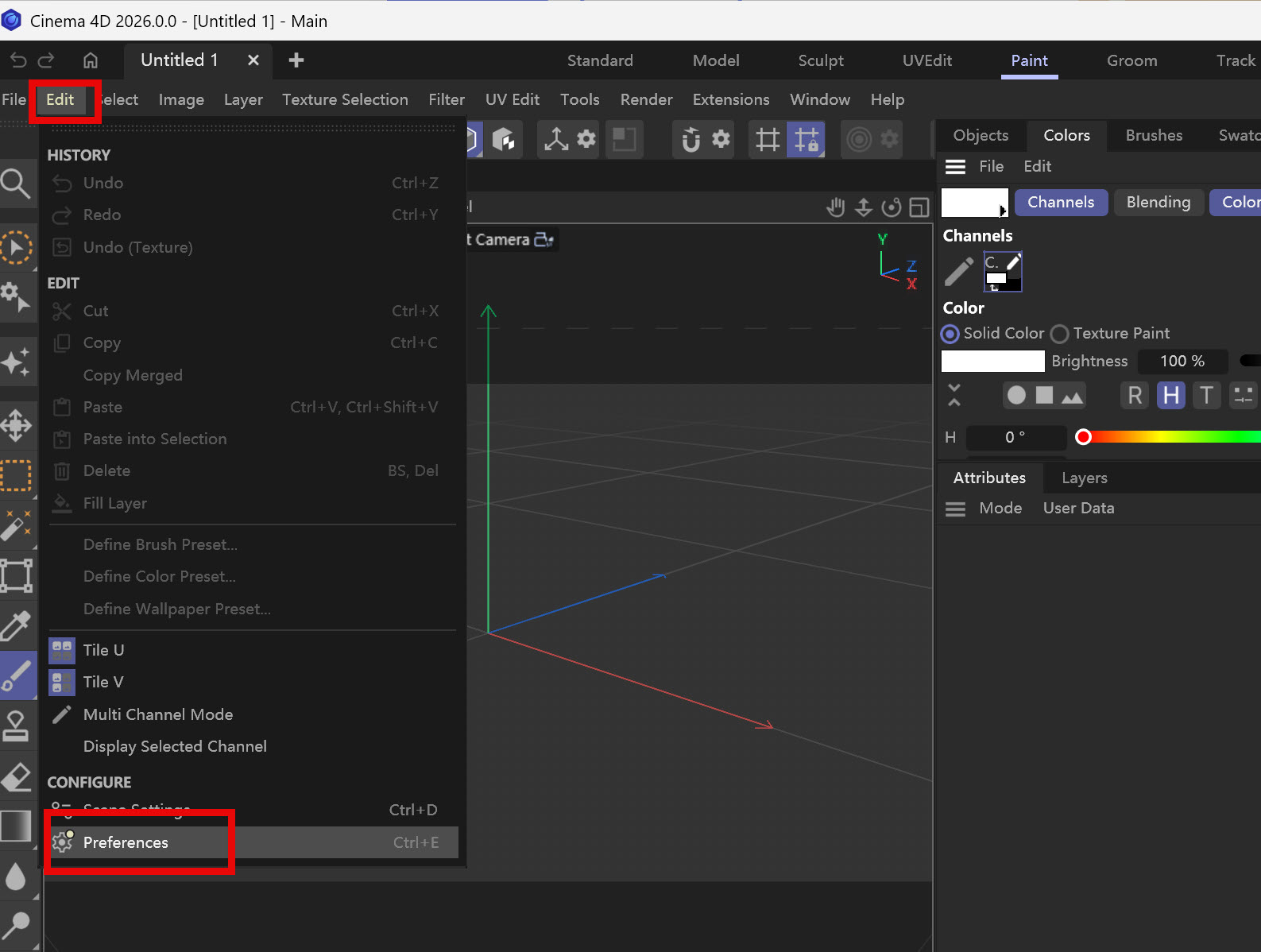Click the snap magnet icon

pos(690,140)
